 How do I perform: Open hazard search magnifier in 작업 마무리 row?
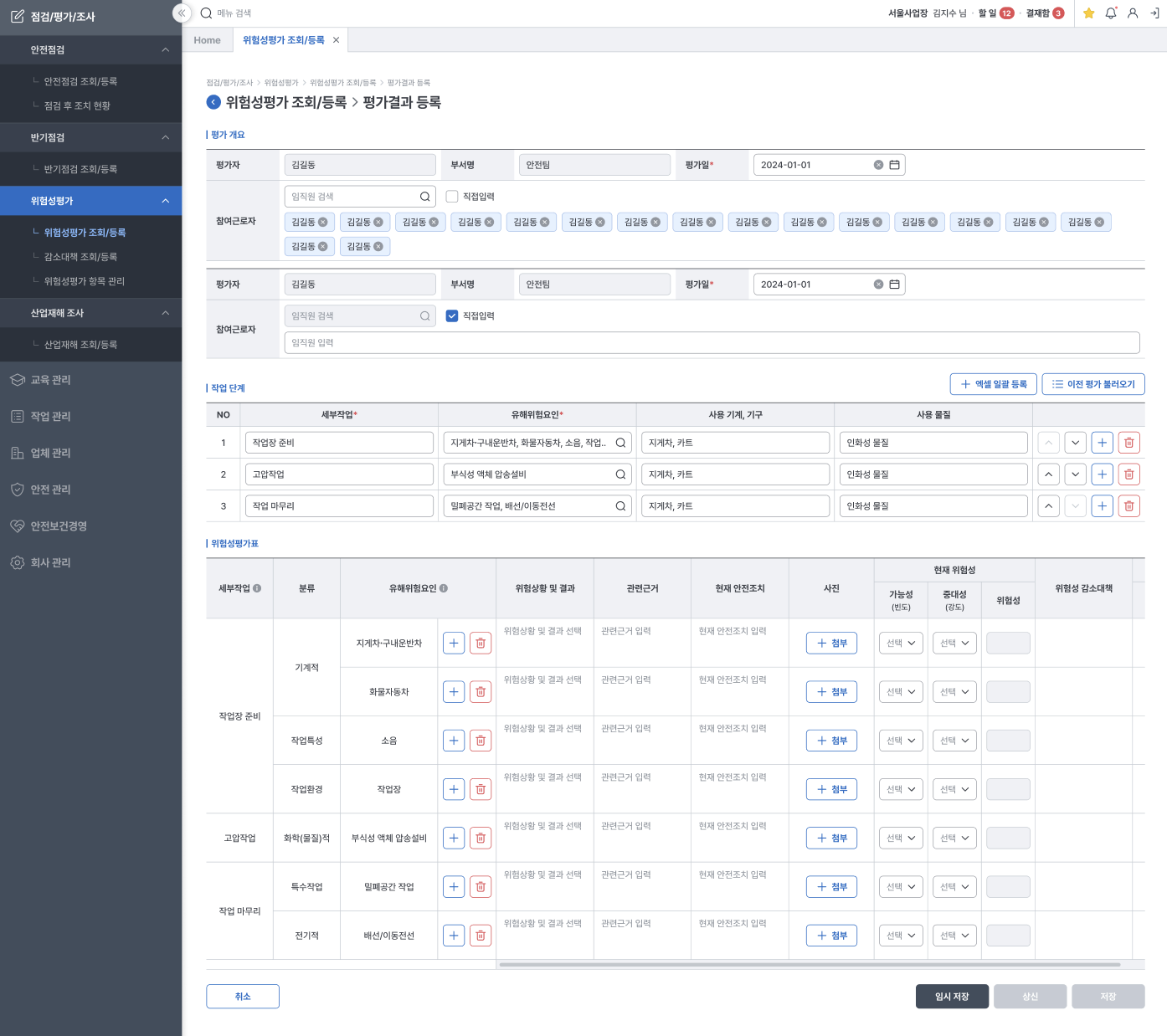620,506
